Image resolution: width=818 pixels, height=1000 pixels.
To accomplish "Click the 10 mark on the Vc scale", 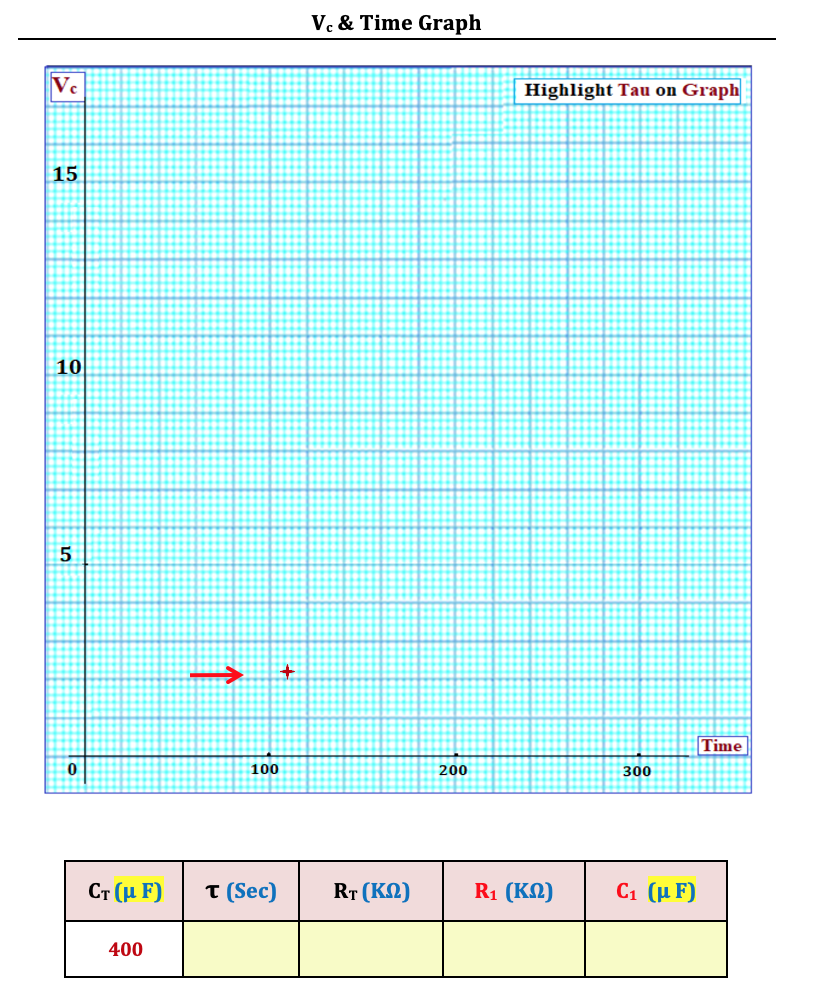I will coord(67,367).
